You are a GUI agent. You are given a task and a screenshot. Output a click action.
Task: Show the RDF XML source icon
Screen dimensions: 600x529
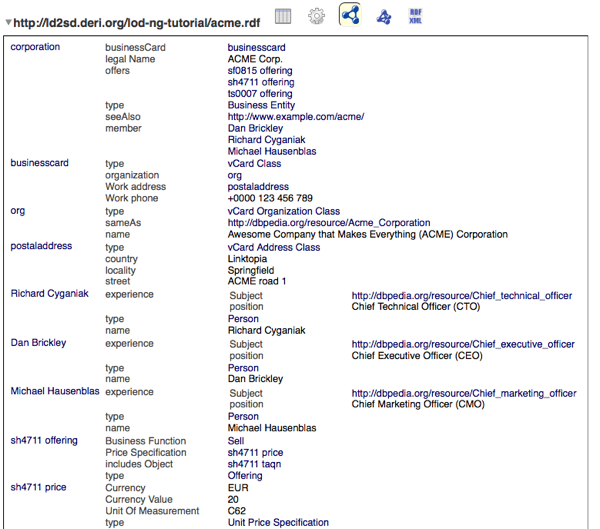pyautogui.click(x=415, y=16)
